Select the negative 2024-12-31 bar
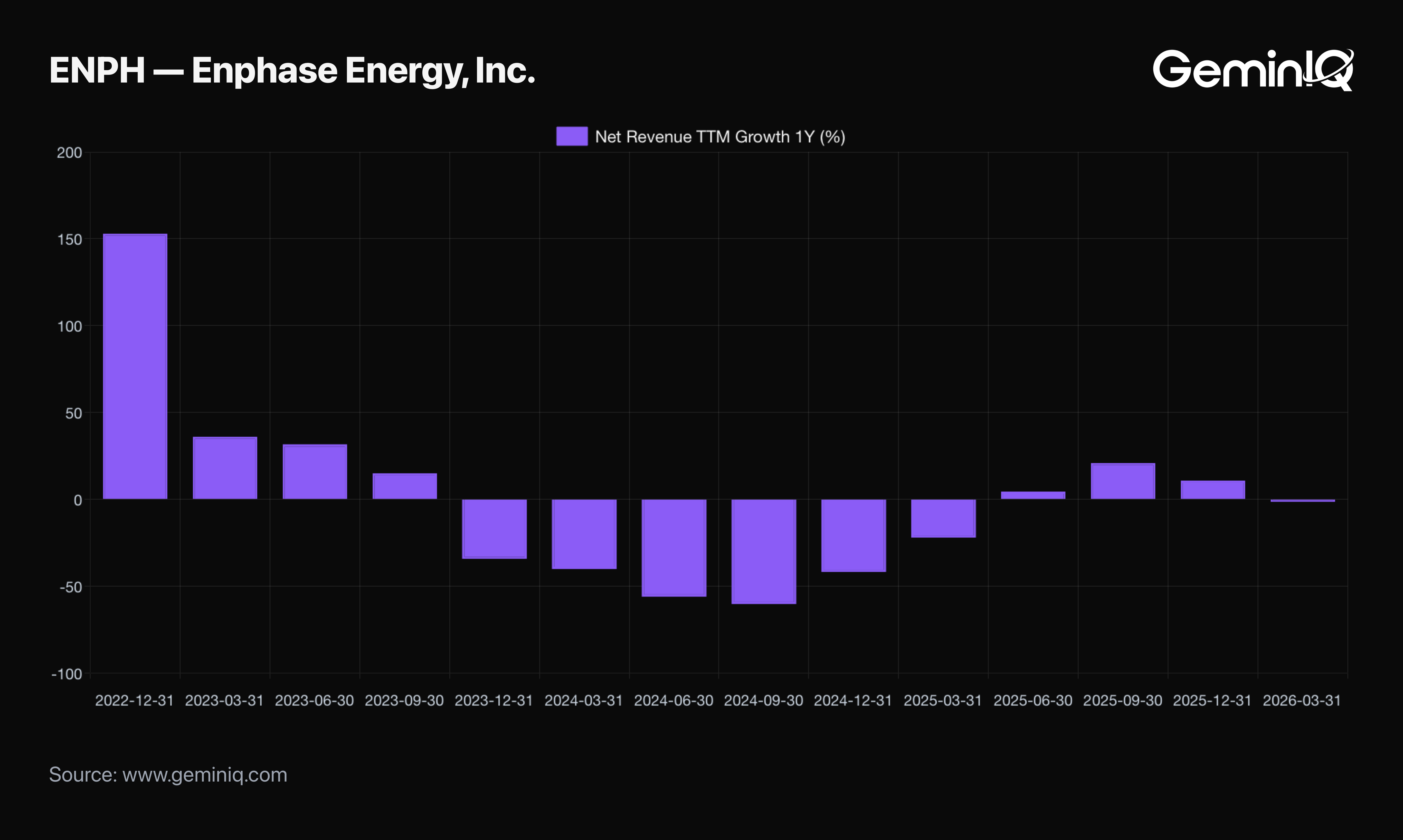 tap(854, 535)
